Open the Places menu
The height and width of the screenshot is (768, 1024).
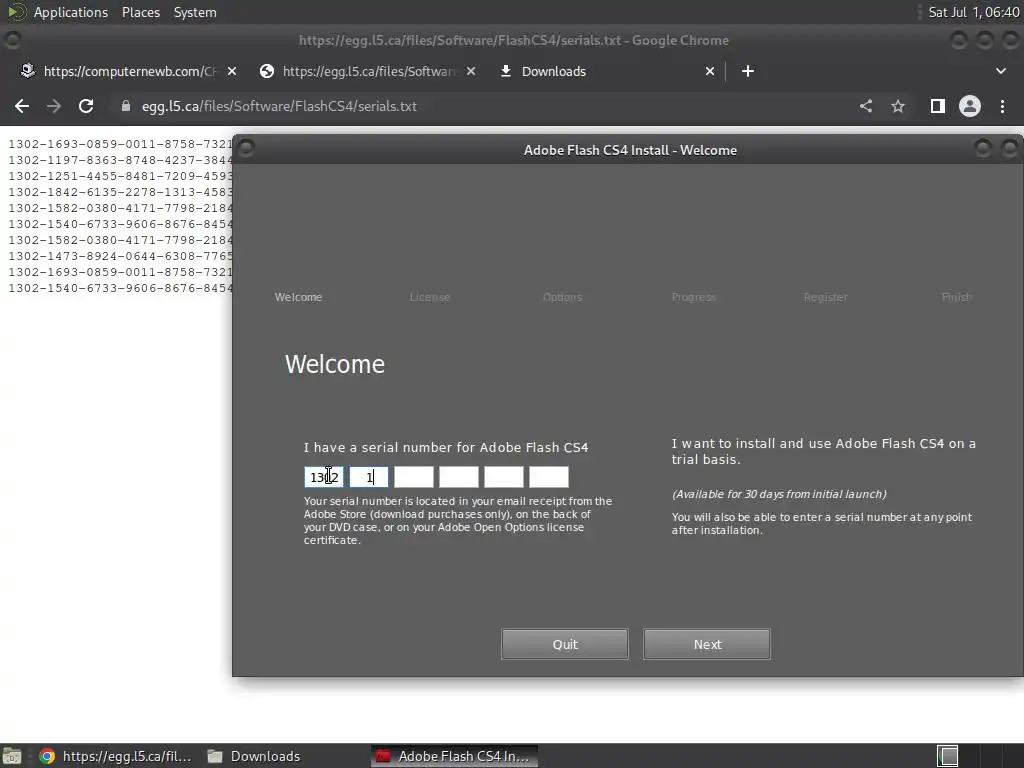(141, 12)
